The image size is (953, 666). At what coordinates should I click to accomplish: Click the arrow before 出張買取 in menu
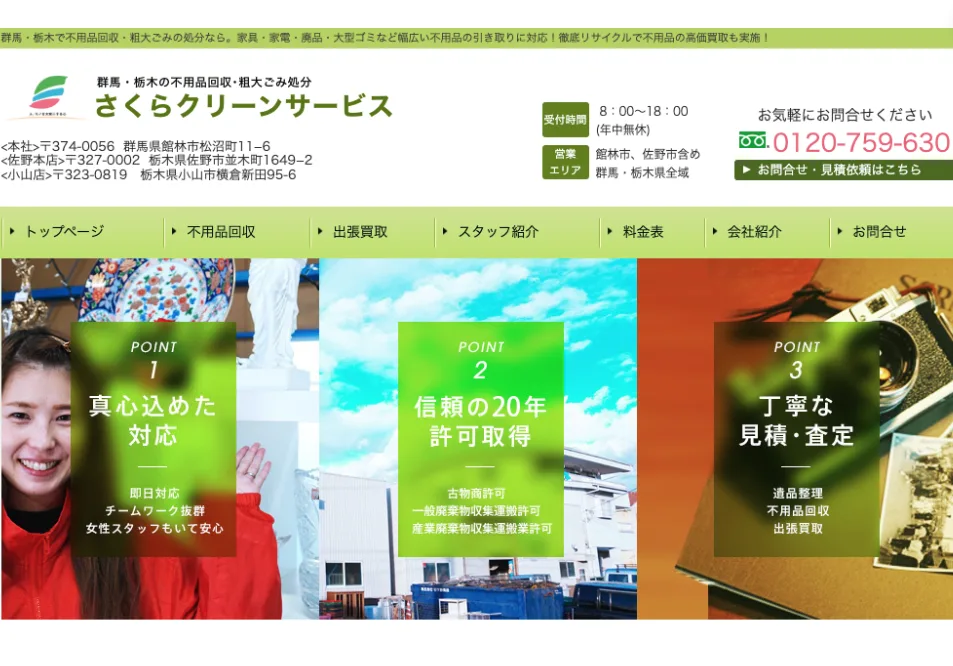(x=320, y=232)
